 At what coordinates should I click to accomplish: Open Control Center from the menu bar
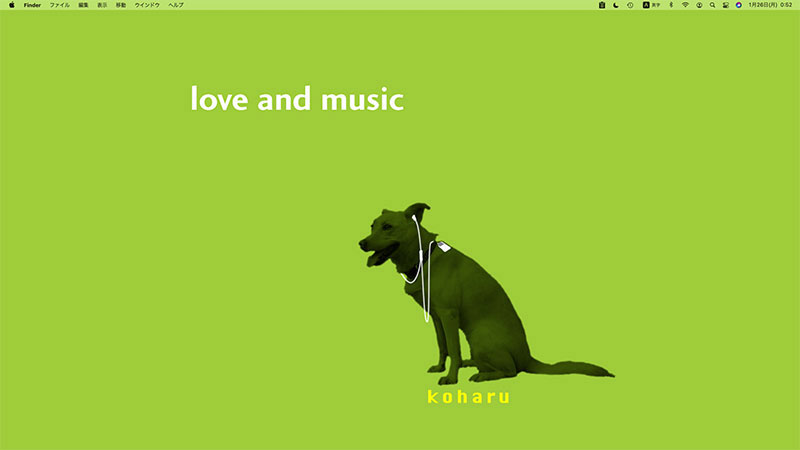(x=725, y=5)
